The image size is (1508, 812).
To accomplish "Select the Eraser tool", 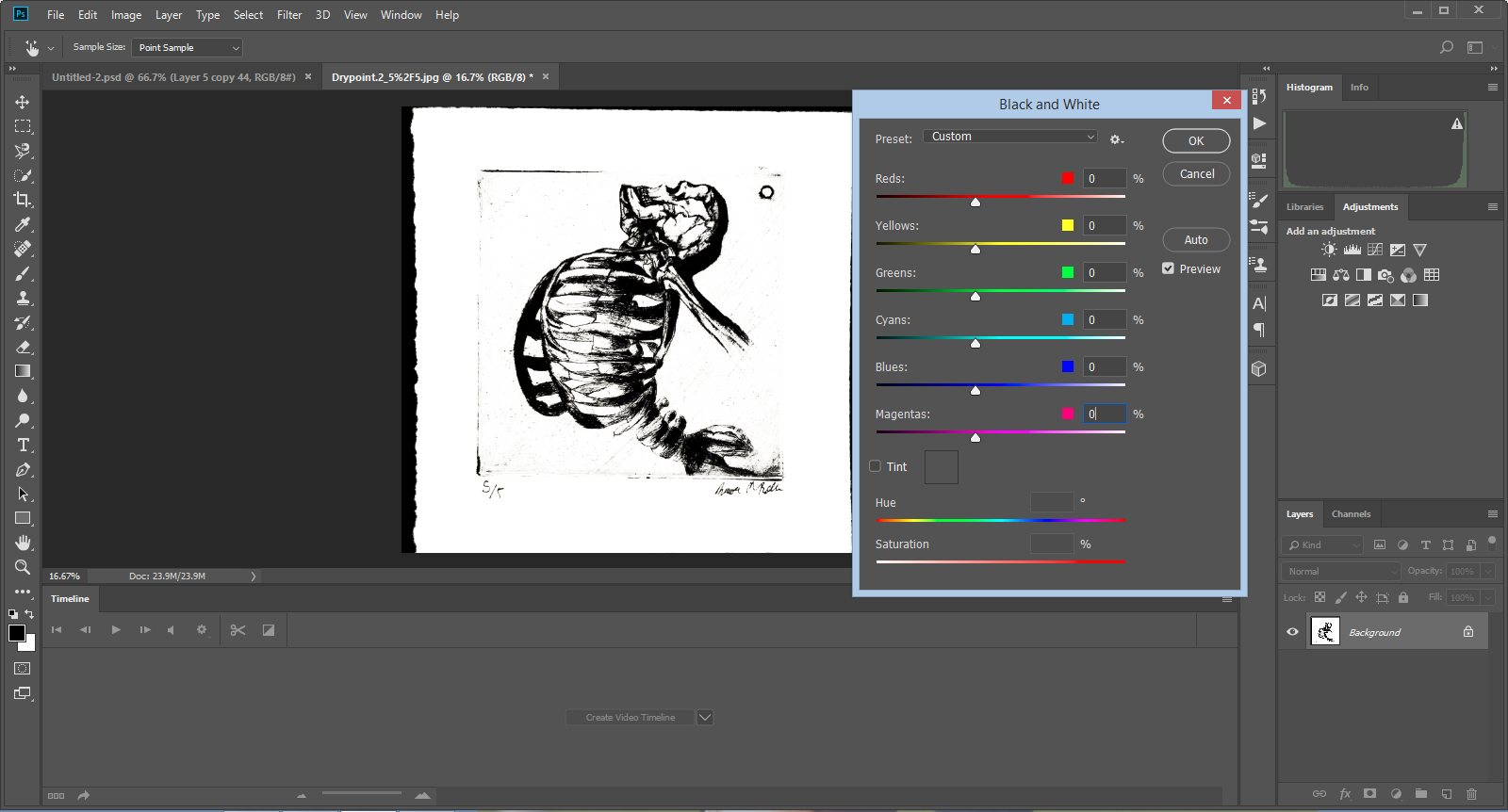I will [23, 347].
